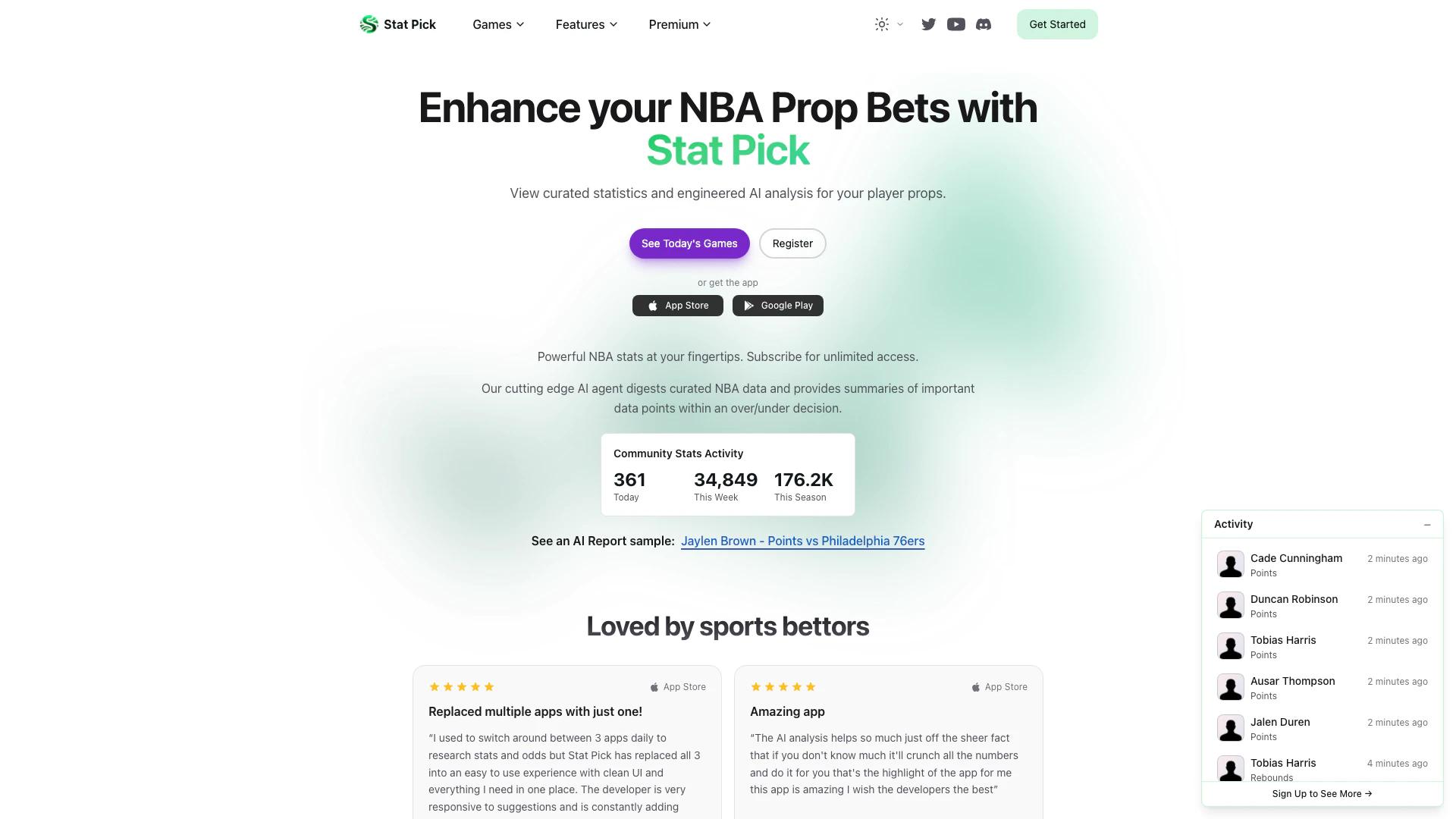Click Duncan Robinson's avatar icon
1456x819 pixels.
[1230, 606]
